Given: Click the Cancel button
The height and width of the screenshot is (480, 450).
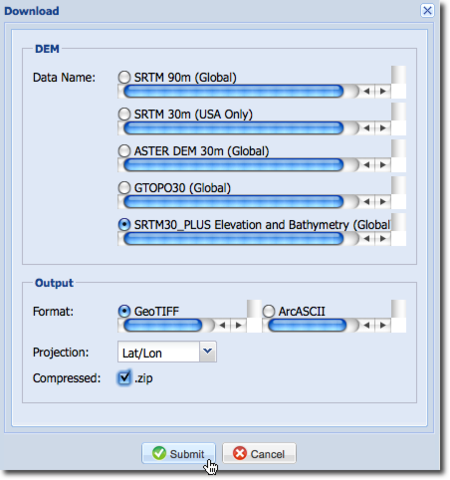Looking at the screenshot, I should 259,453.
